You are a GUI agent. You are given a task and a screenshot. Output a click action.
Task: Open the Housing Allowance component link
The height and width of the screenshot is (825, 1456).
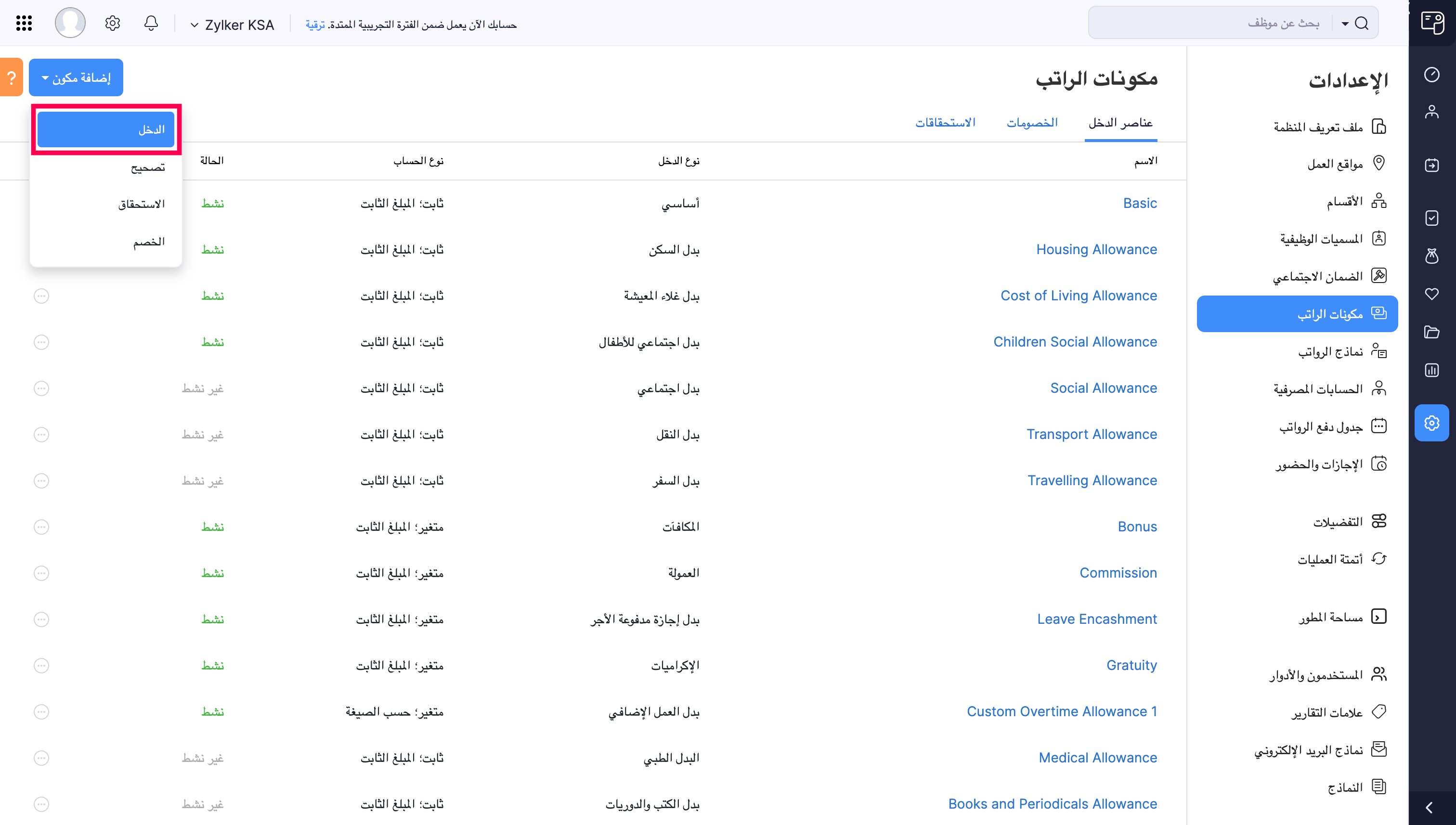point(1097,249)
